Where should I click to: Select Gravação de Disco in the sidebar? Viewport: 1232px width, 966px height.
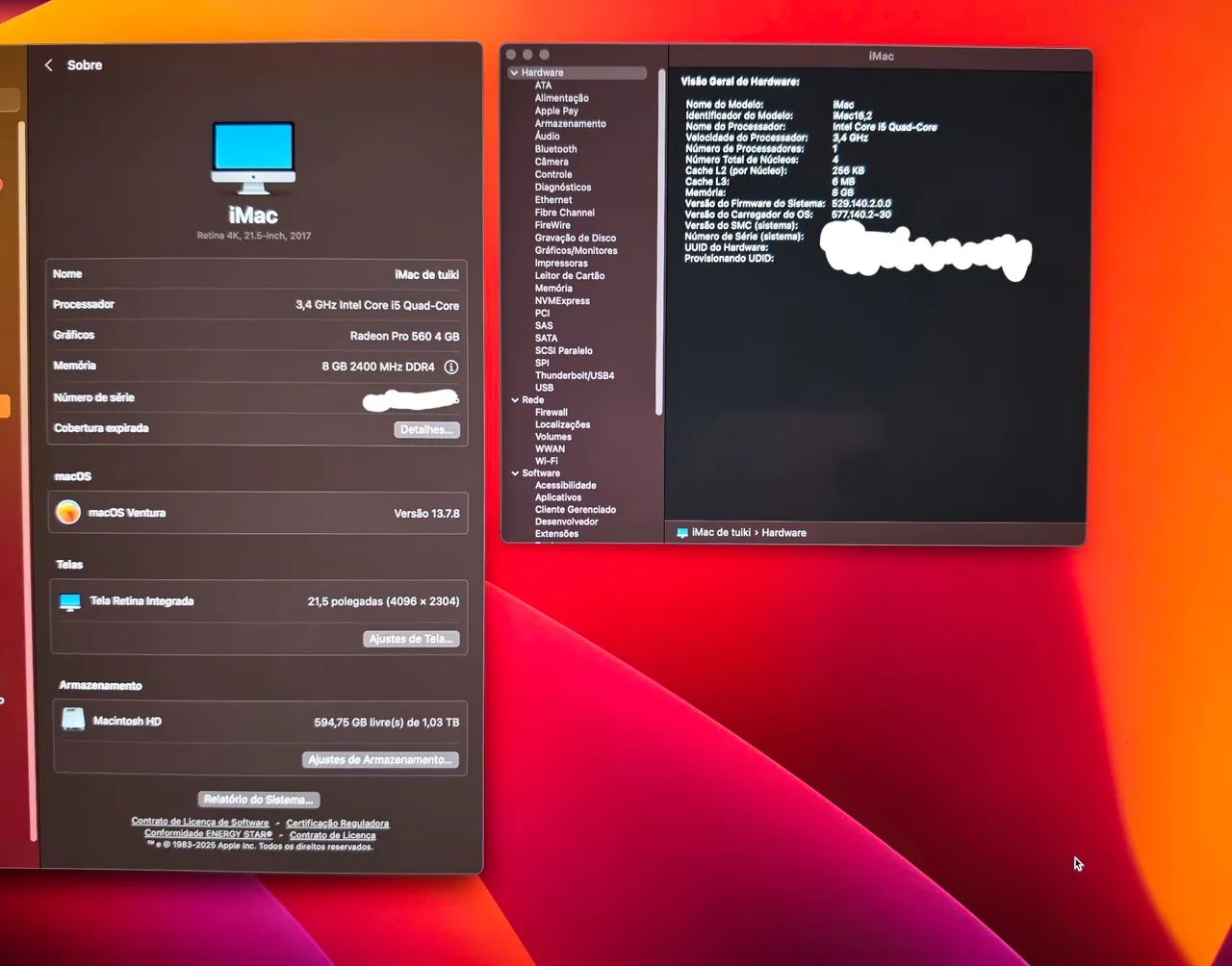coord(576,238)
